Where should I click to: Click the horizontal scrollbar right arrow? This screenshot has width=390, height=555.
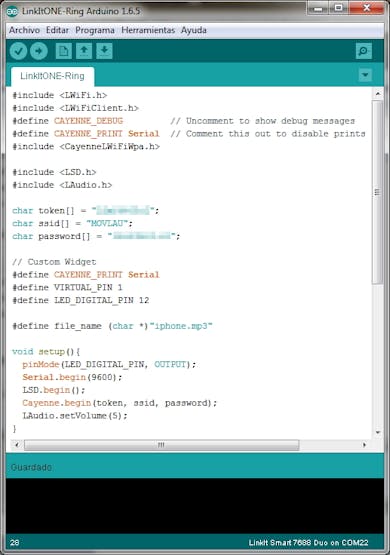(365, 445)
